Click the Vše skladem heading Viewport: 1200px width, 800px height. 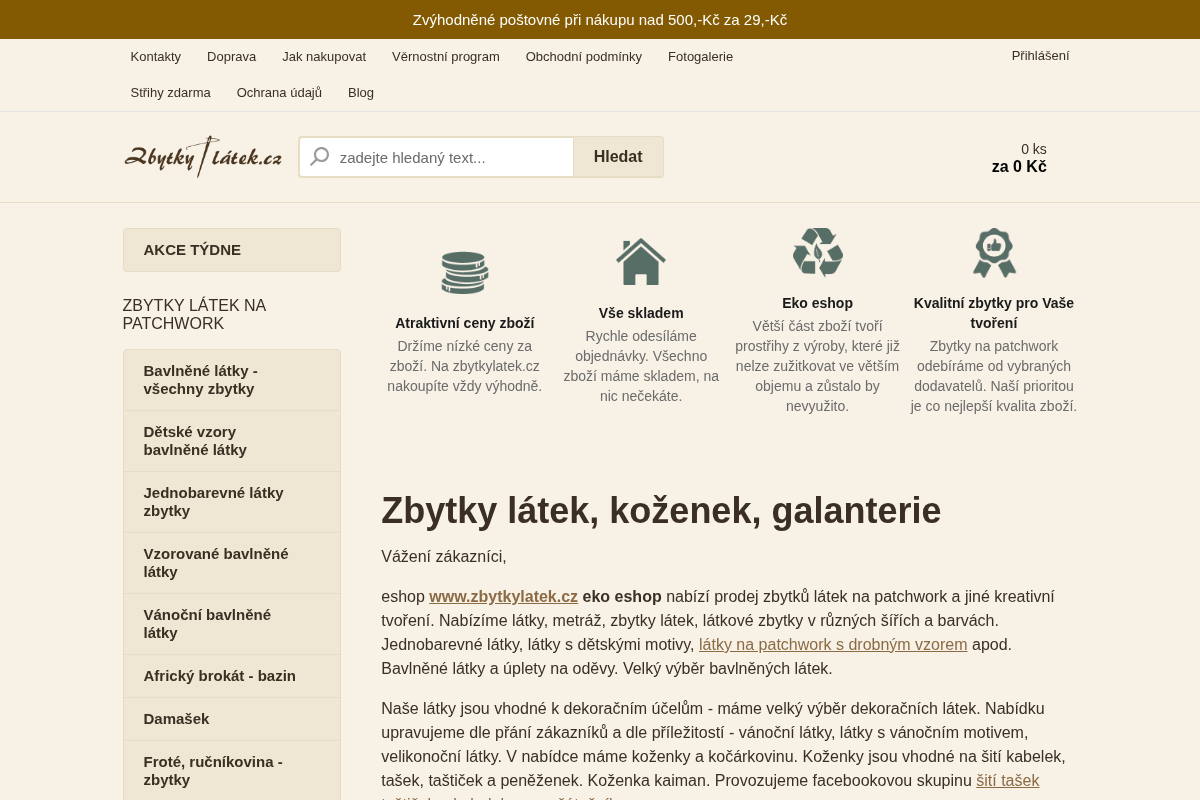[641, 313]
